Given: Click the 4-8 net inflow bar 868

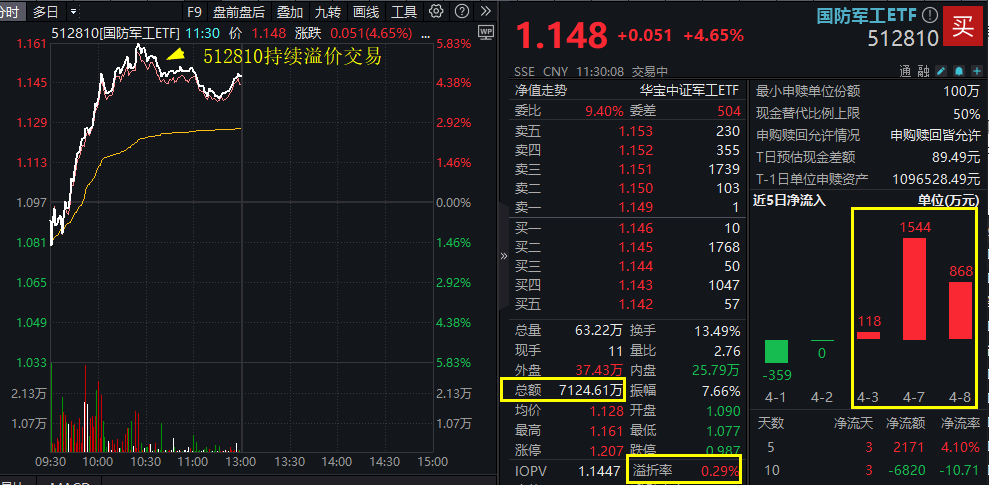Looking at the screenshot, I should pos(961,310).
